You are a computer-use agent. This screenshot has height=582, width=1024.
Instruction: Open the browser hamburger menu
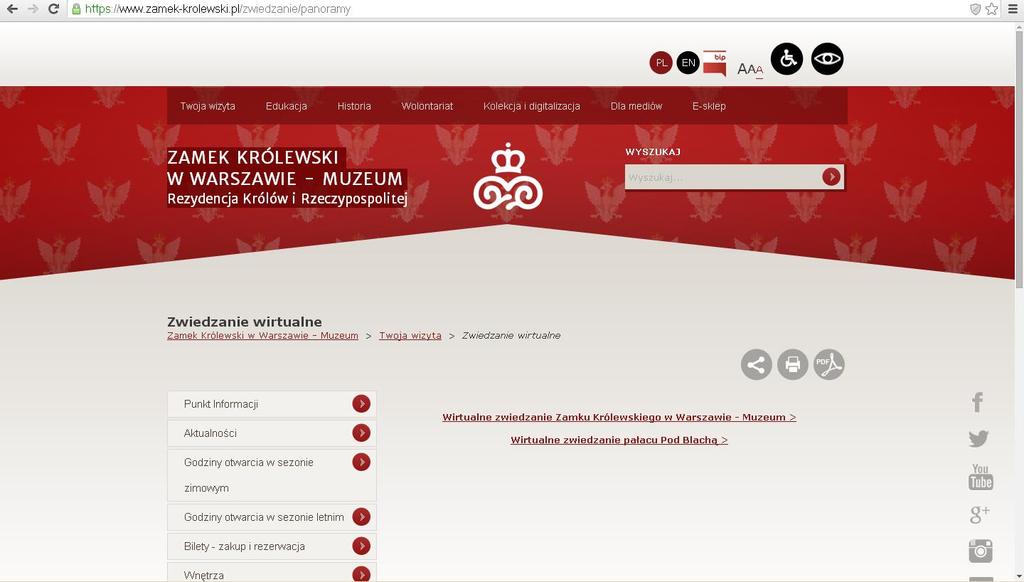(1012, 9)
